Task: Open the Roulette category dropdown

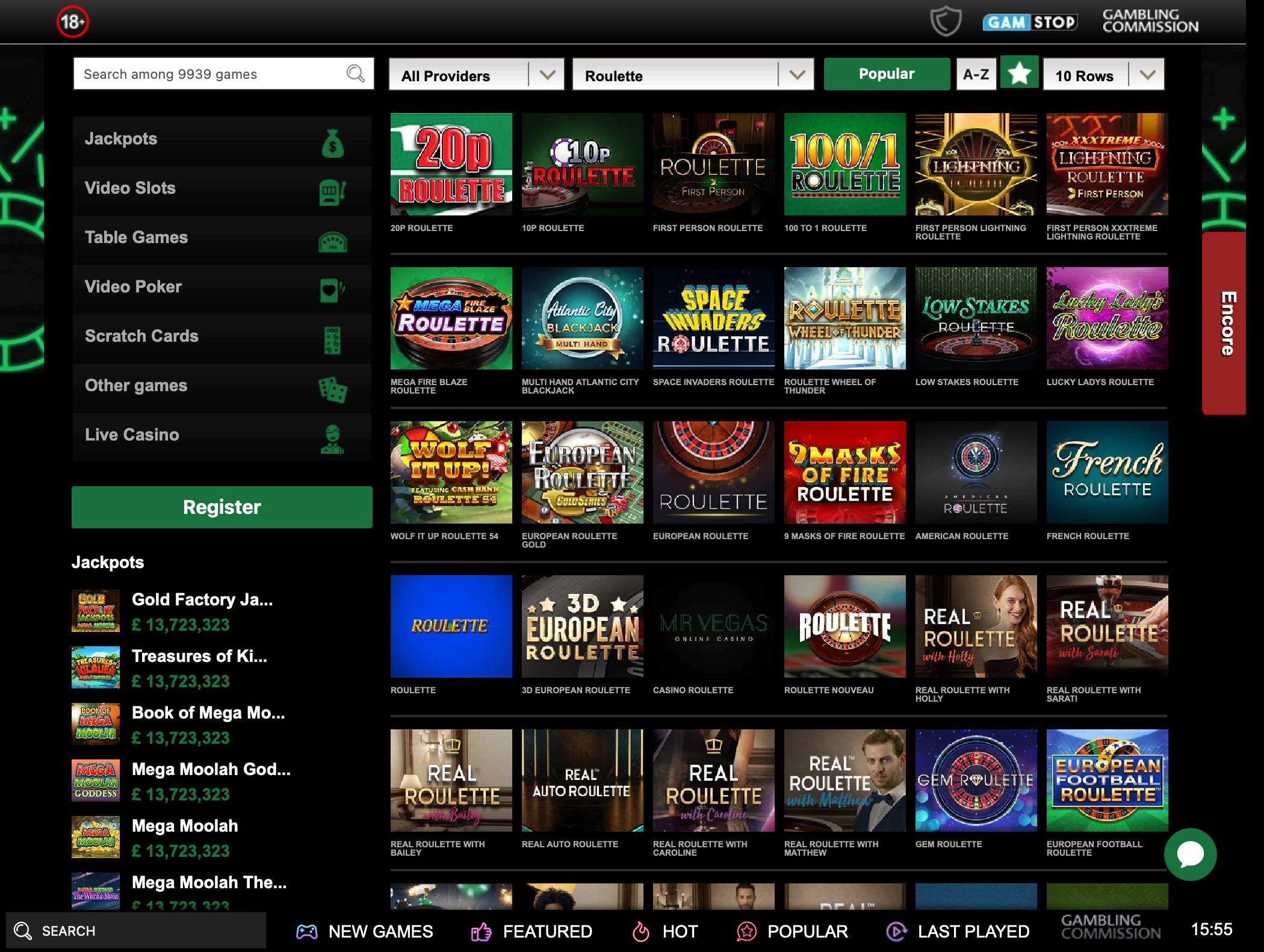Action: click(x=693, y=75)
